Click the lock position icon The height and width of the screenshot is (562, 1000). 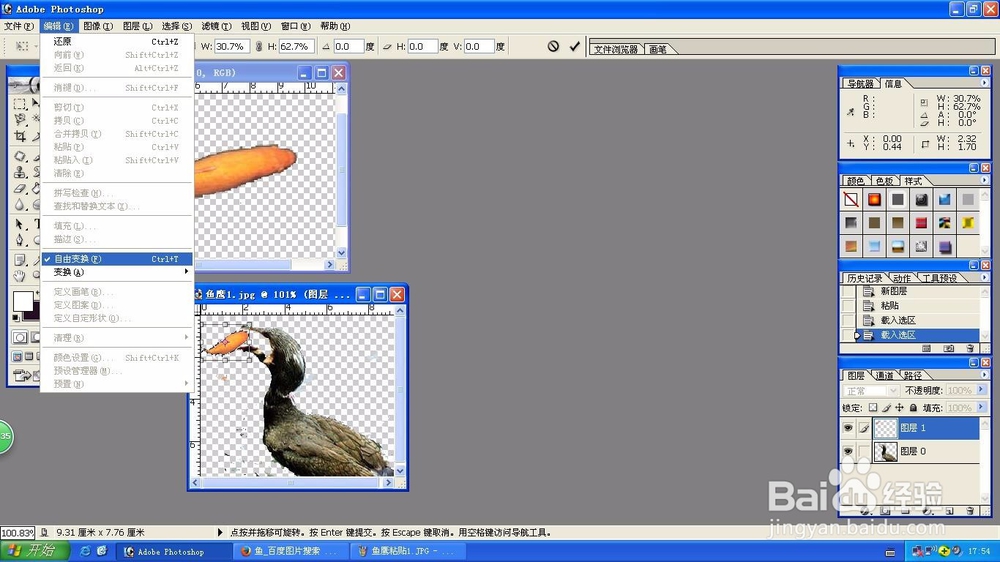[x=899, y=408]
